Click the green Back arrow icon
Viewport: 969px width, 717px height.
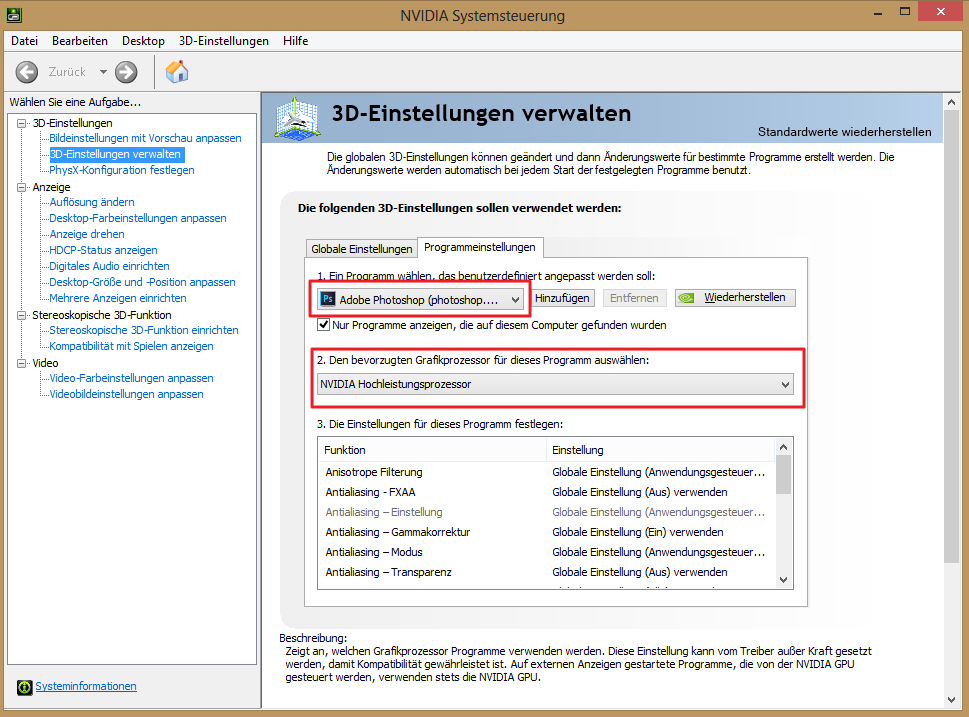coord(27,72)
